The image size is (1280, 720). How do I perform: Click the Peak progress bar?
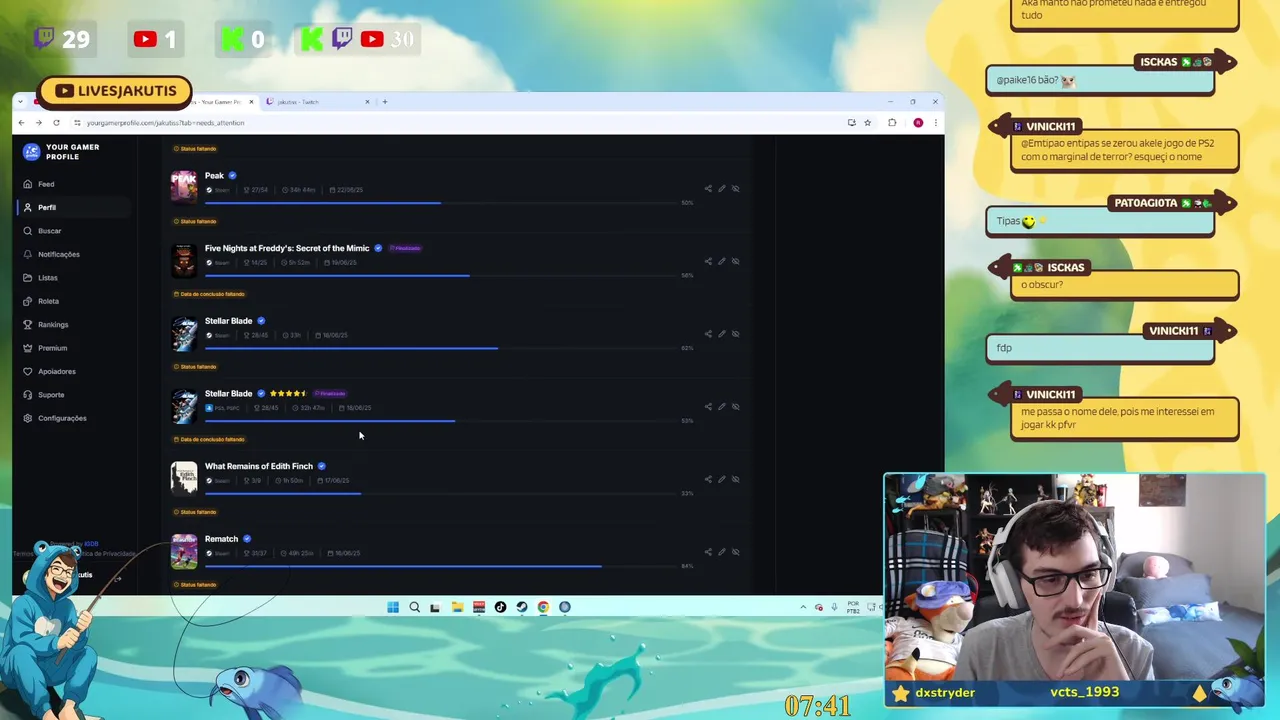coord(440,203)
